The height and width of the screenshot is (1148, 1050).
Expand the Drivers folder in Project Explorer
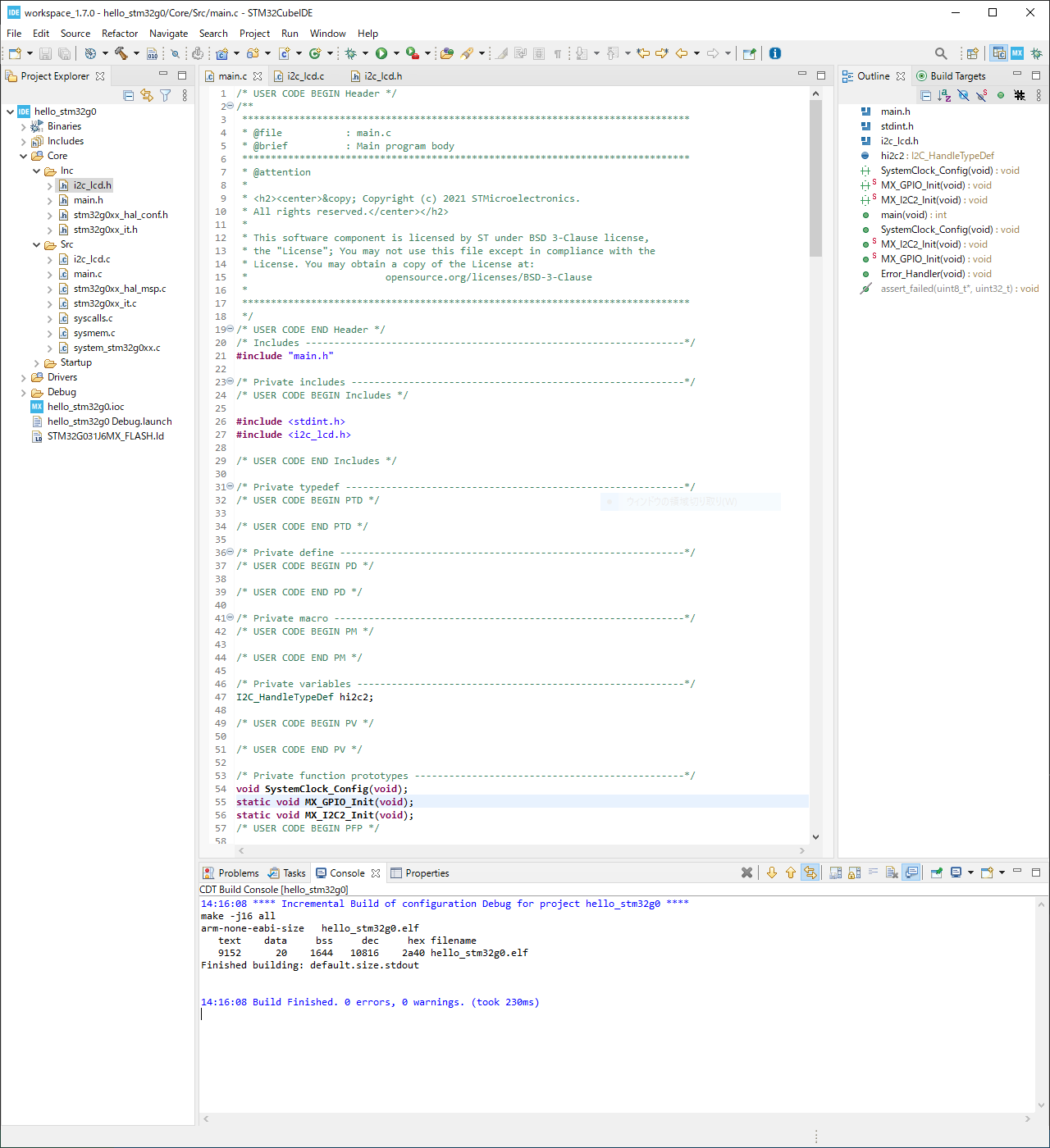23,377
